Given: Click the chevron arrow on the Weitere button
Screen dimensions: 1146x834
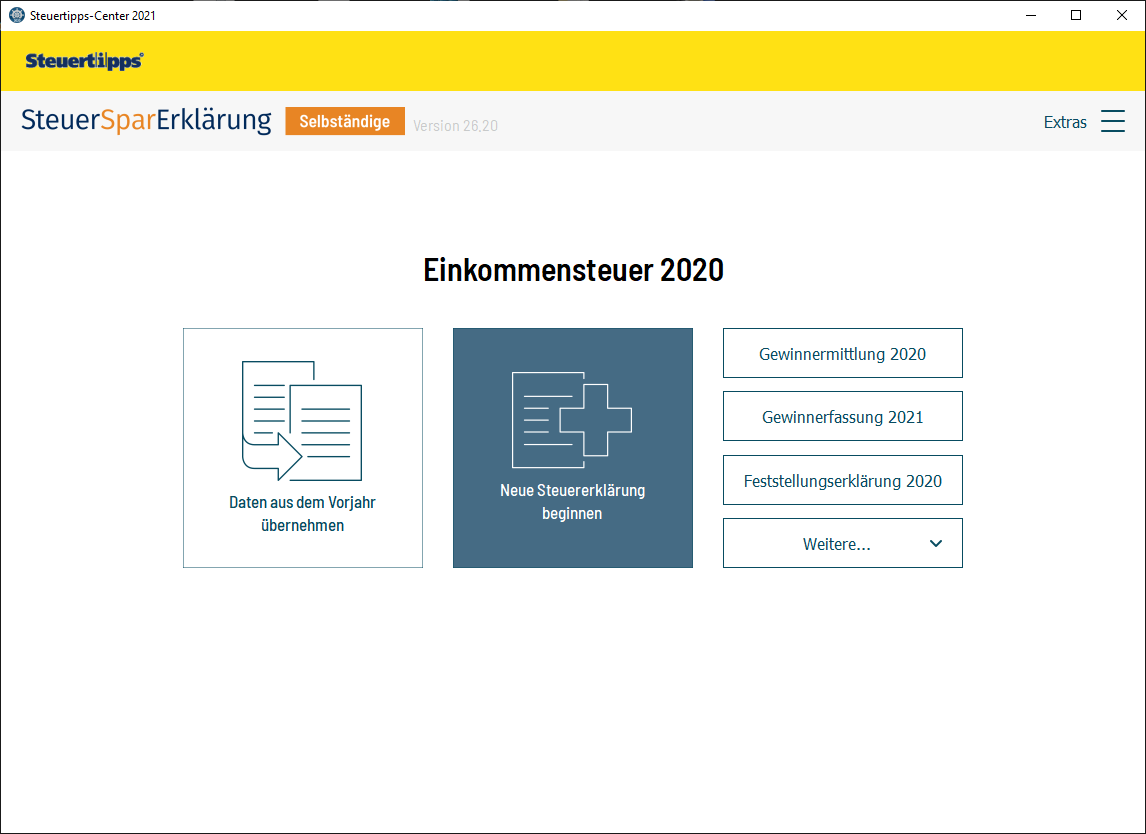Looking at the screenshot, I should pyautogui.click(x=936, y=544).
